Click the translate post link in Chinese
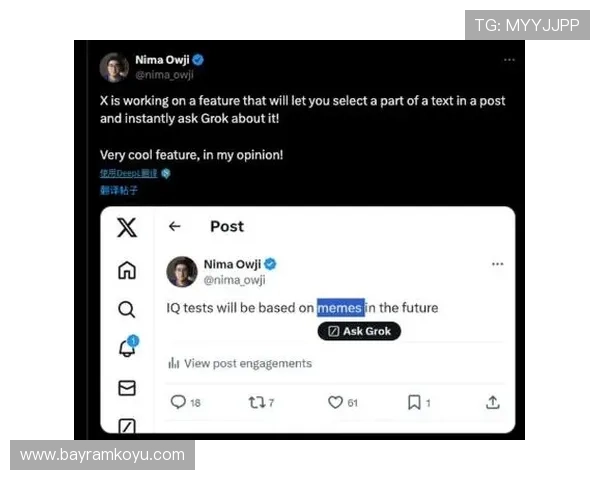 (119, 189)
